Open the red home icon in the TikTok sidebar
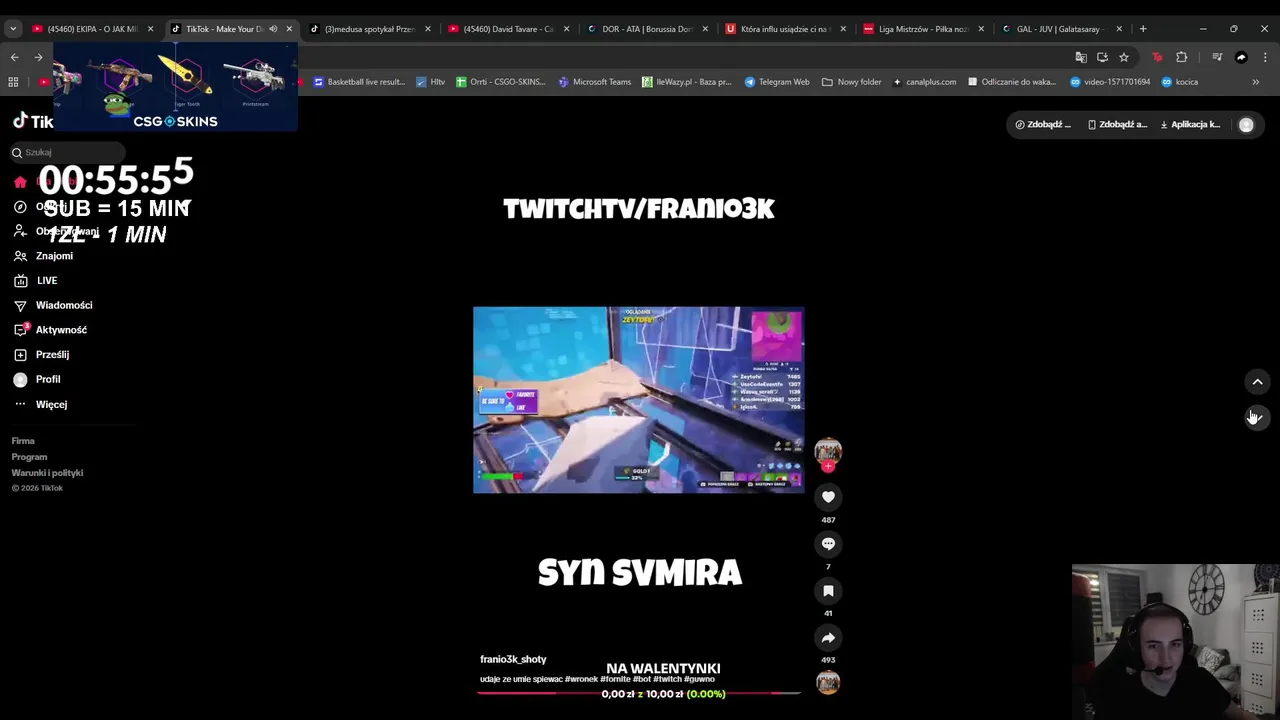The height and width of the screenshot is (720, 1280). point(20,182)
